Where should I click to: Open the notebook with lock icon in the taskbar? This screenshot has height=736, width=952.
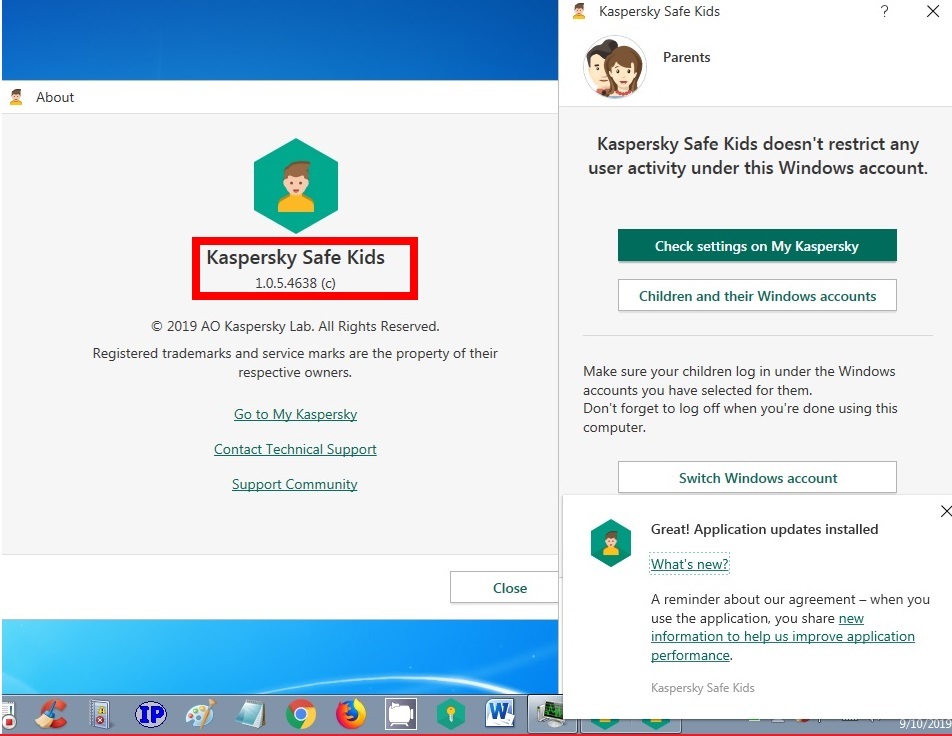[100, 714]
